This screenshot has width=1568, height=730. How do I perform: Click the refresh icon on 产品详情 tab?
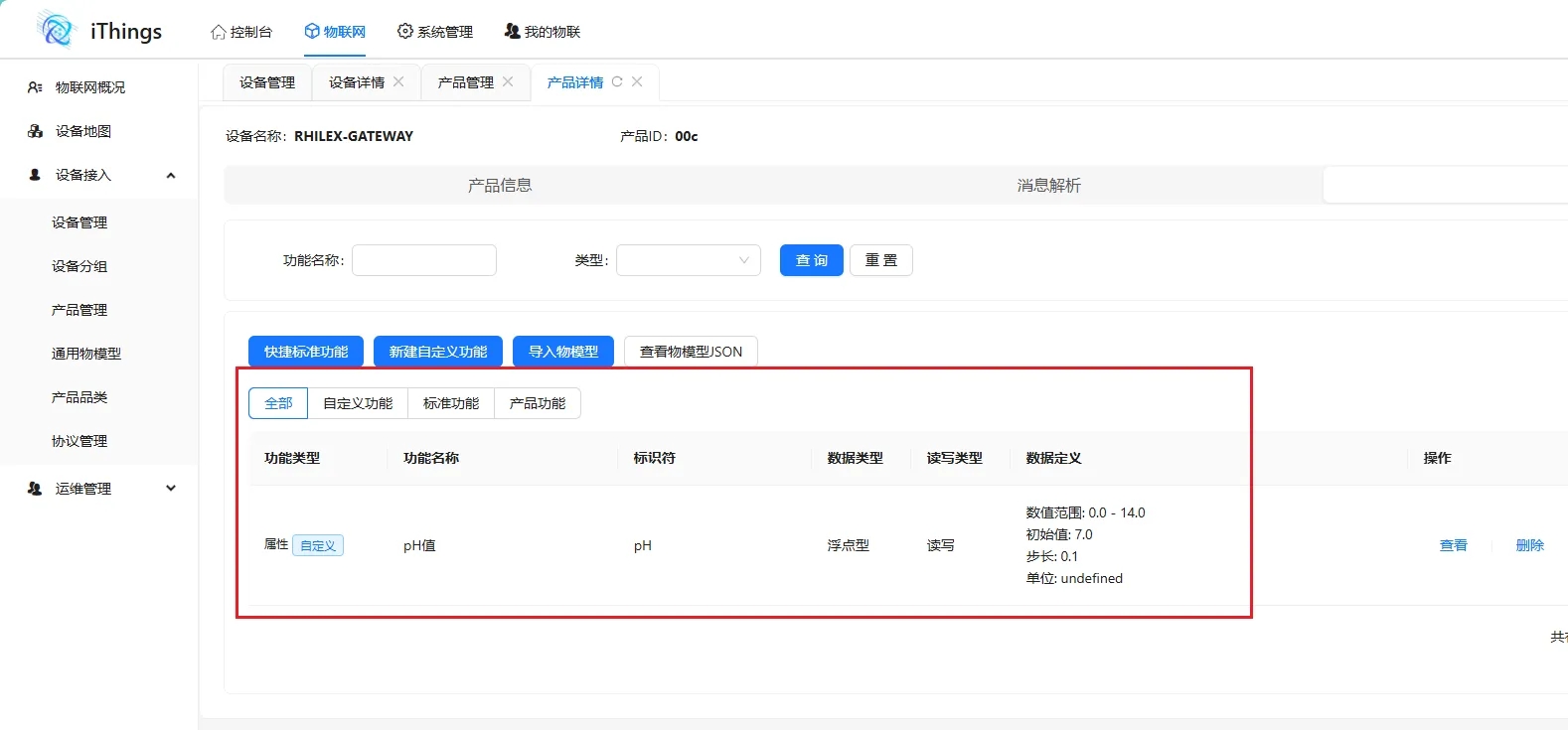[x=617, y=82]
